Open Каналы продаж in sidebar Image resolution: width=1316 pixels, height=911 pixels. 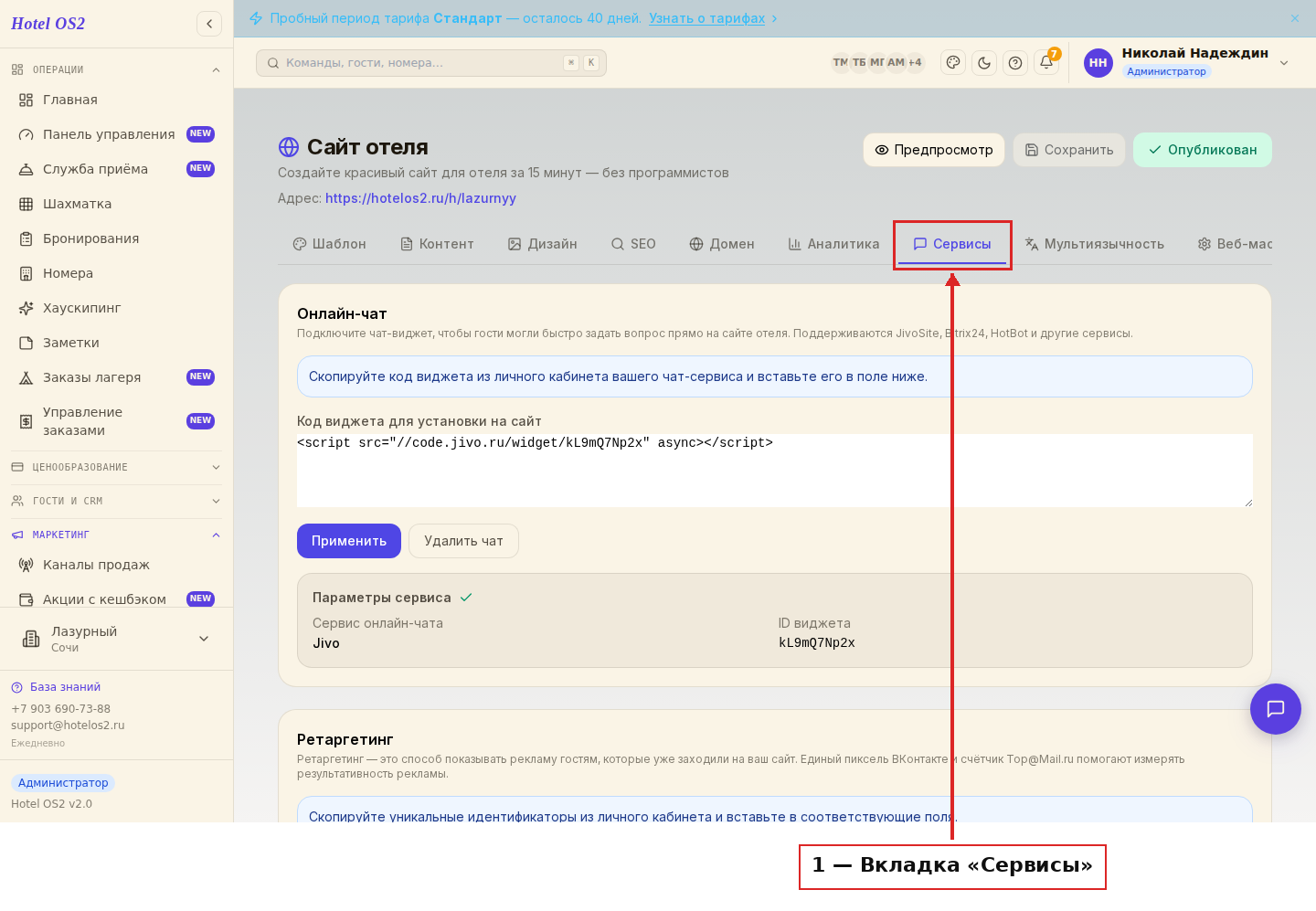[x=116, y=565]
